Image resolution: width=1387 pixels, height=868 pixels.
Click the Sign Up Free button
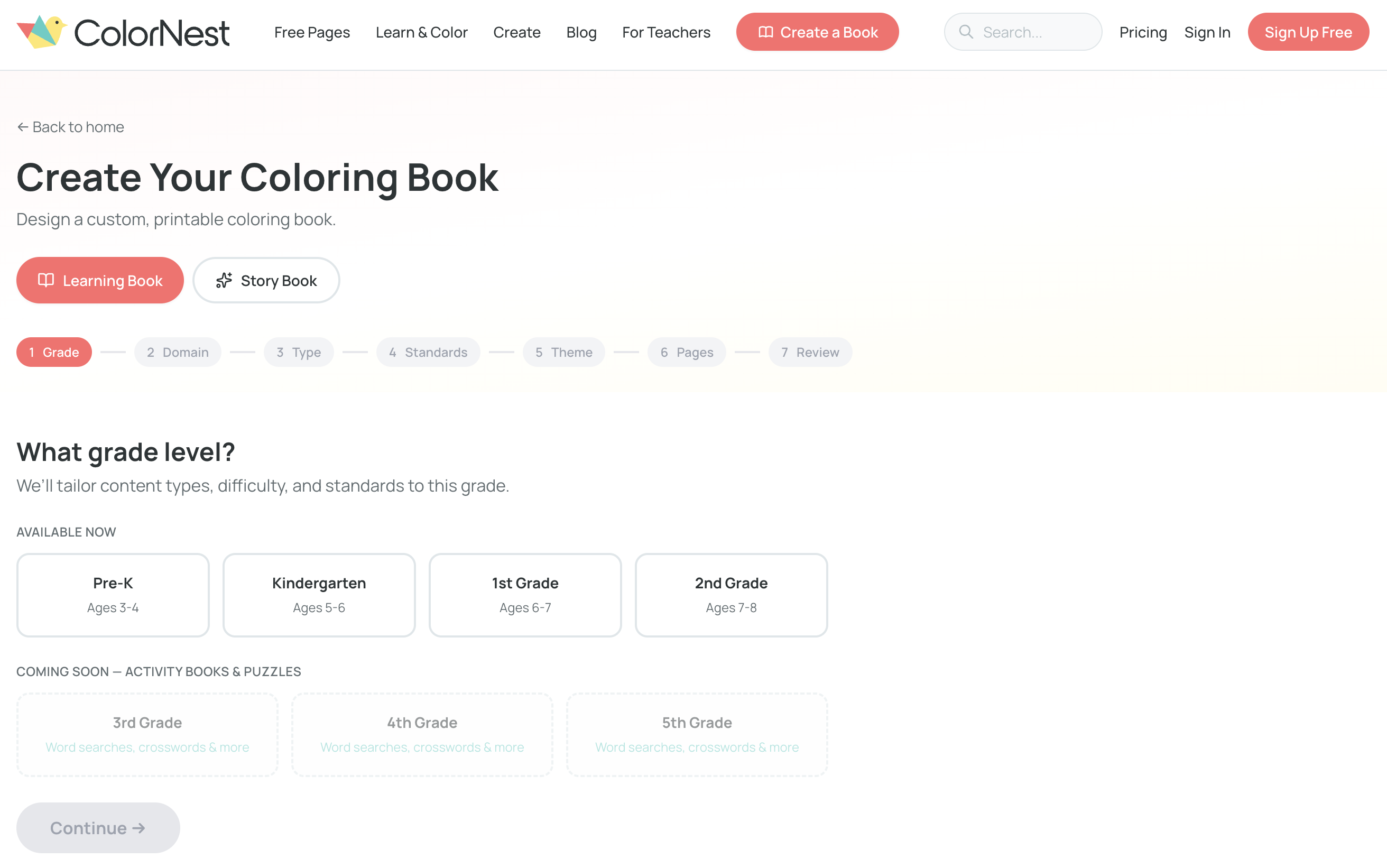pyautogui.click(x=1308, y=32)
